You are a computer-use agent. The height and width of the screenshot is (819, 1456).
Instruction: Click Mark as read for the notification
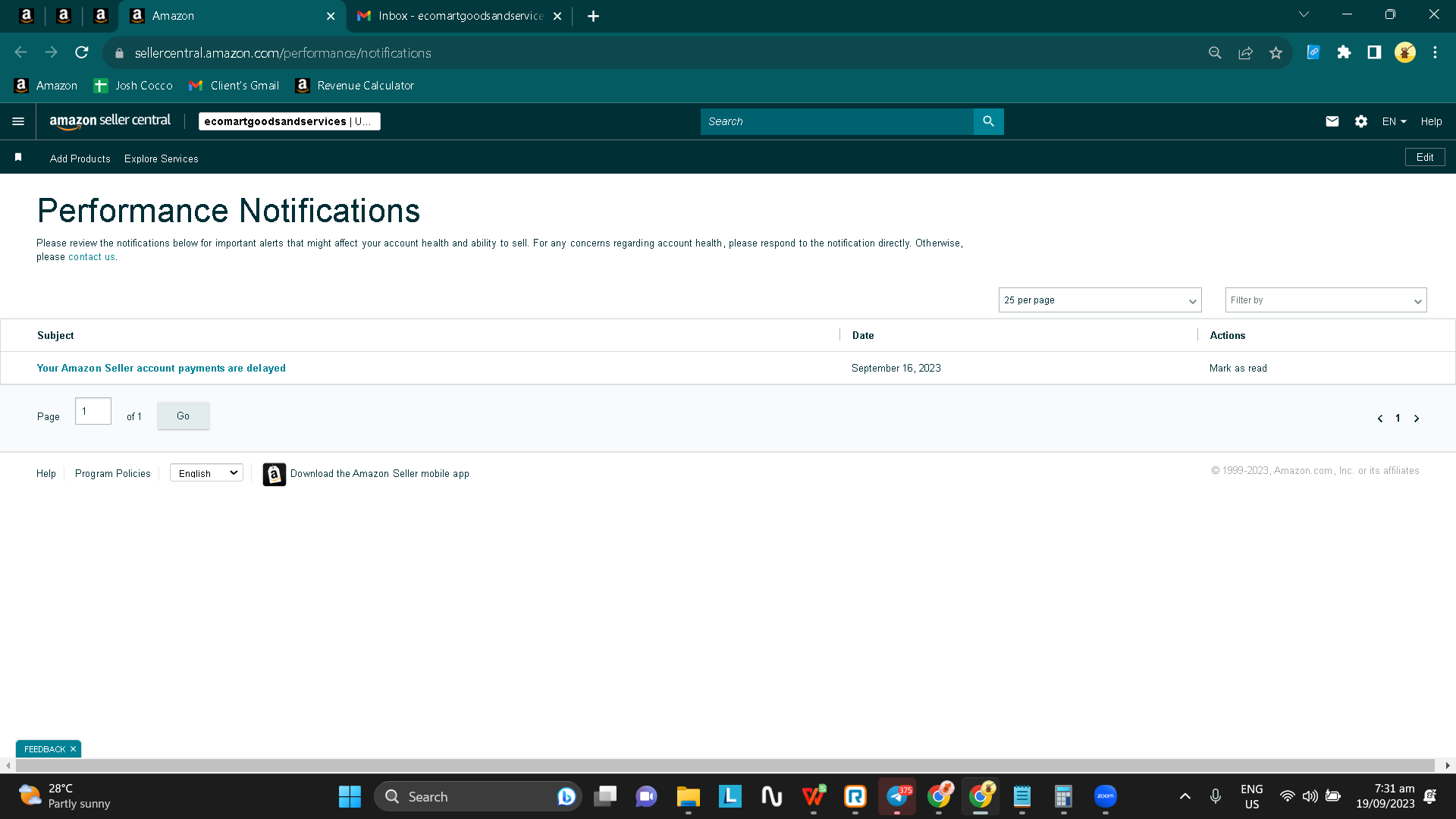pyautogui.click(x=1238, y=369)
